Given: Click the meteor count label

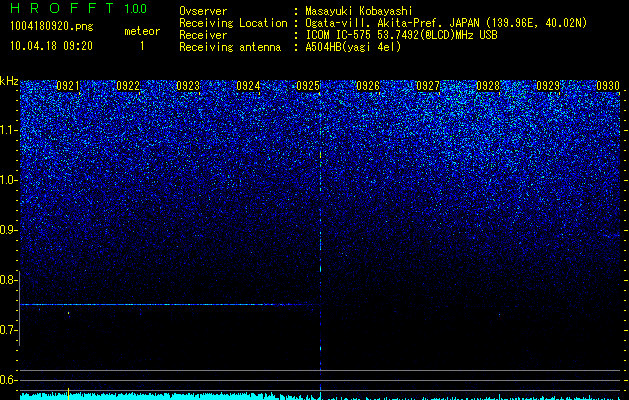Looking at the screenshot, I should coord(142,31).
